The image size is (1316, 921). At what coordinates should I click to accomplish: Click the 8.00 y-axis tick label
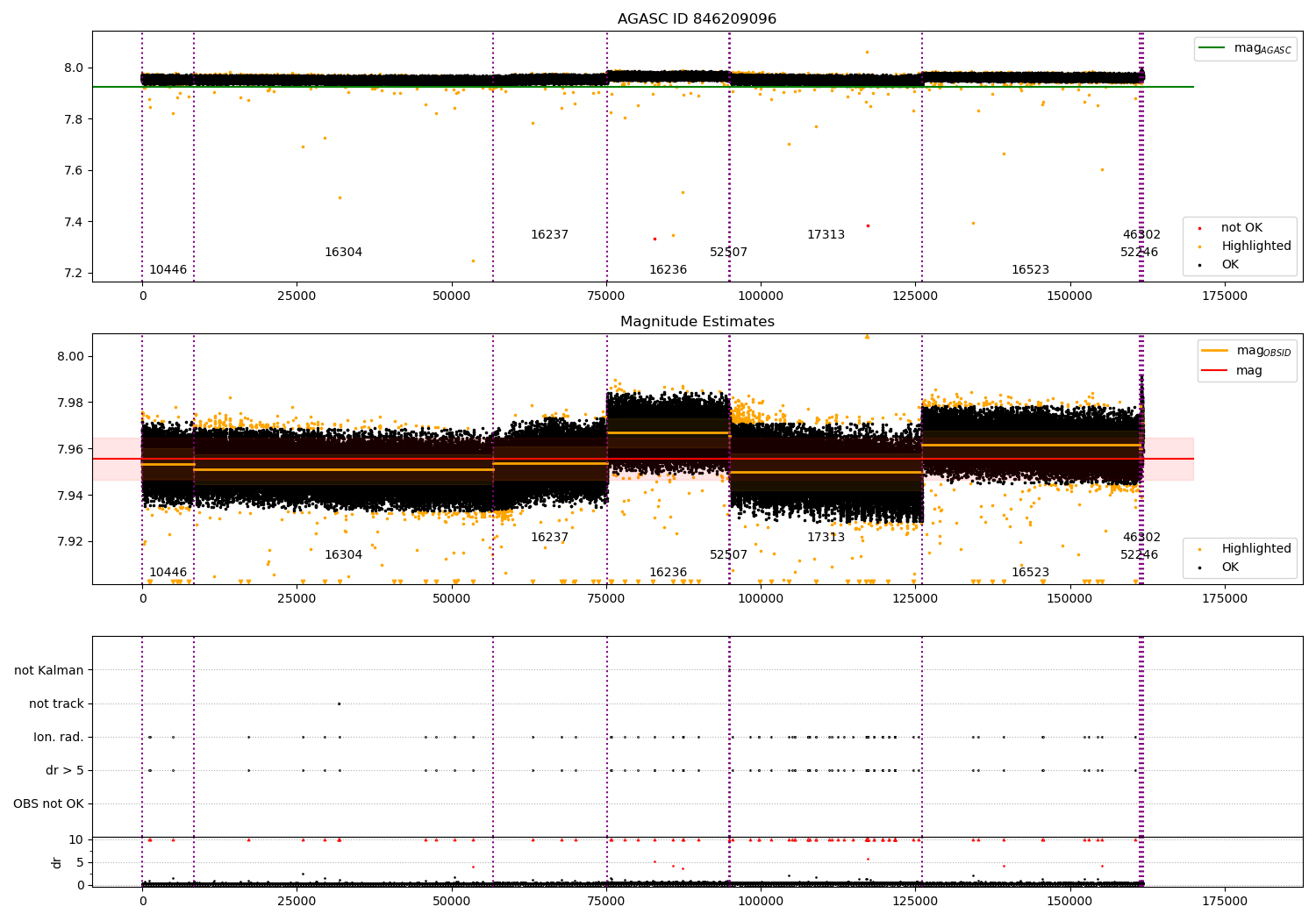coord(70,357)
